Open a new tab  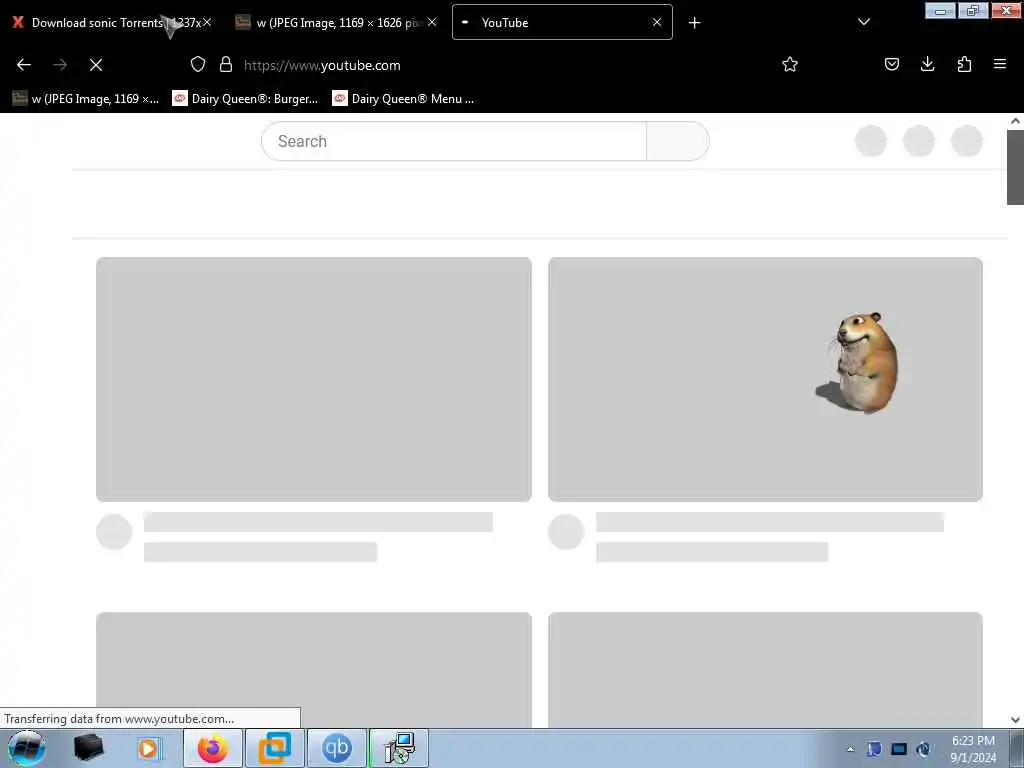coord(694,23)
